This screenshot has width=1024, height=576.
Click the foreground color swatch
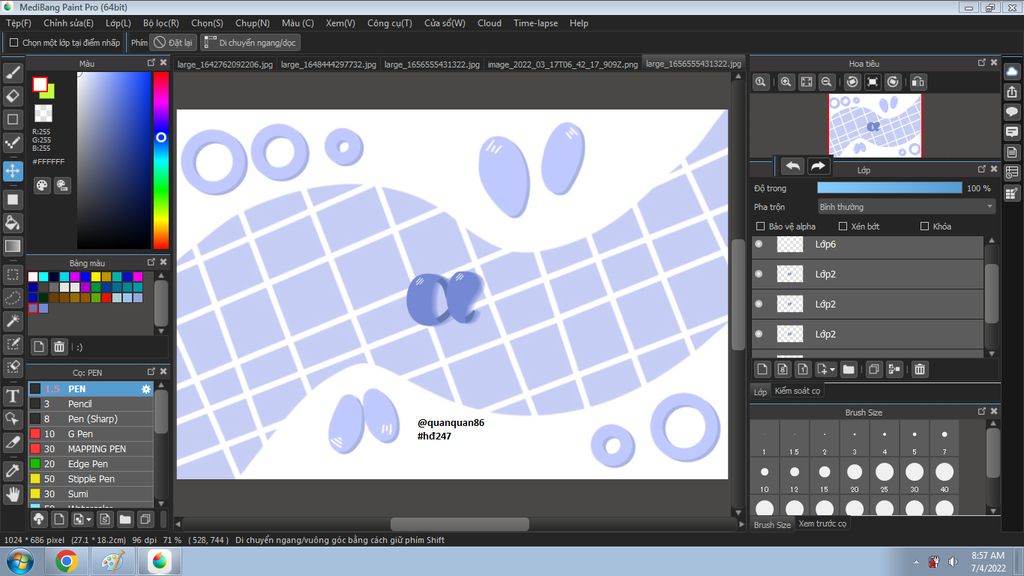tap(40, 84)
